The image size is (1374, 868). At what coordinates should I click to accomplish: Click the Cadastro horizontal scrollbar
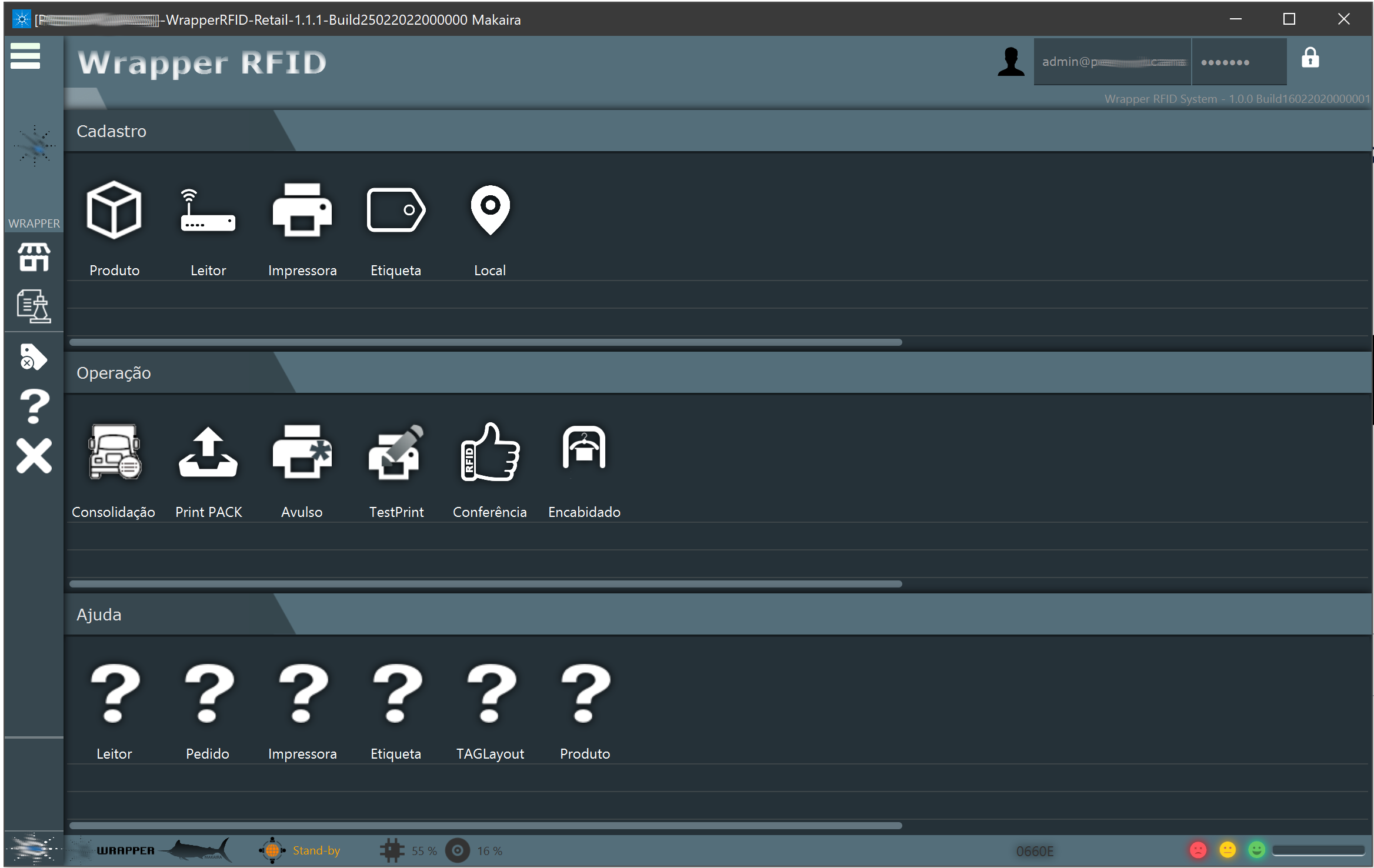486,342
